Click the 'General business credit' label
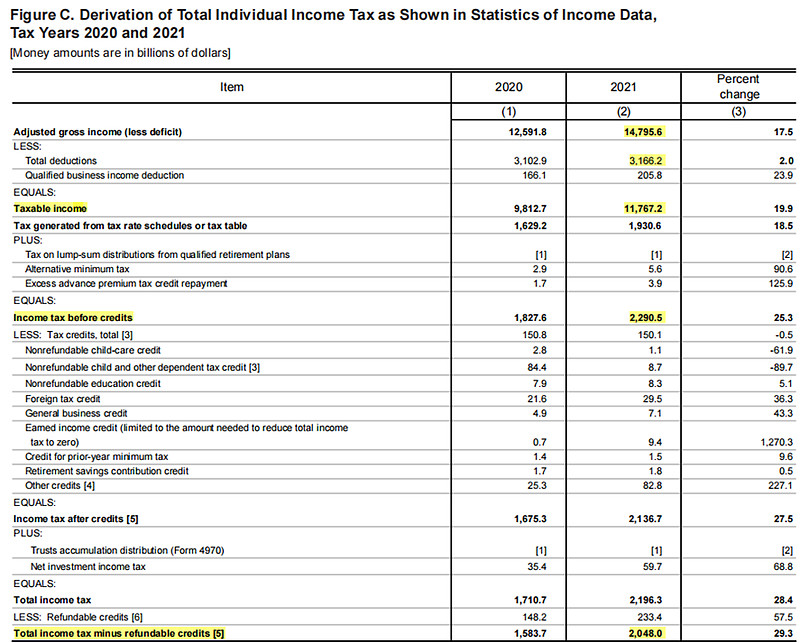Image resolution: width=800 pixels, height=643 pixels. [x=76, y=413]
